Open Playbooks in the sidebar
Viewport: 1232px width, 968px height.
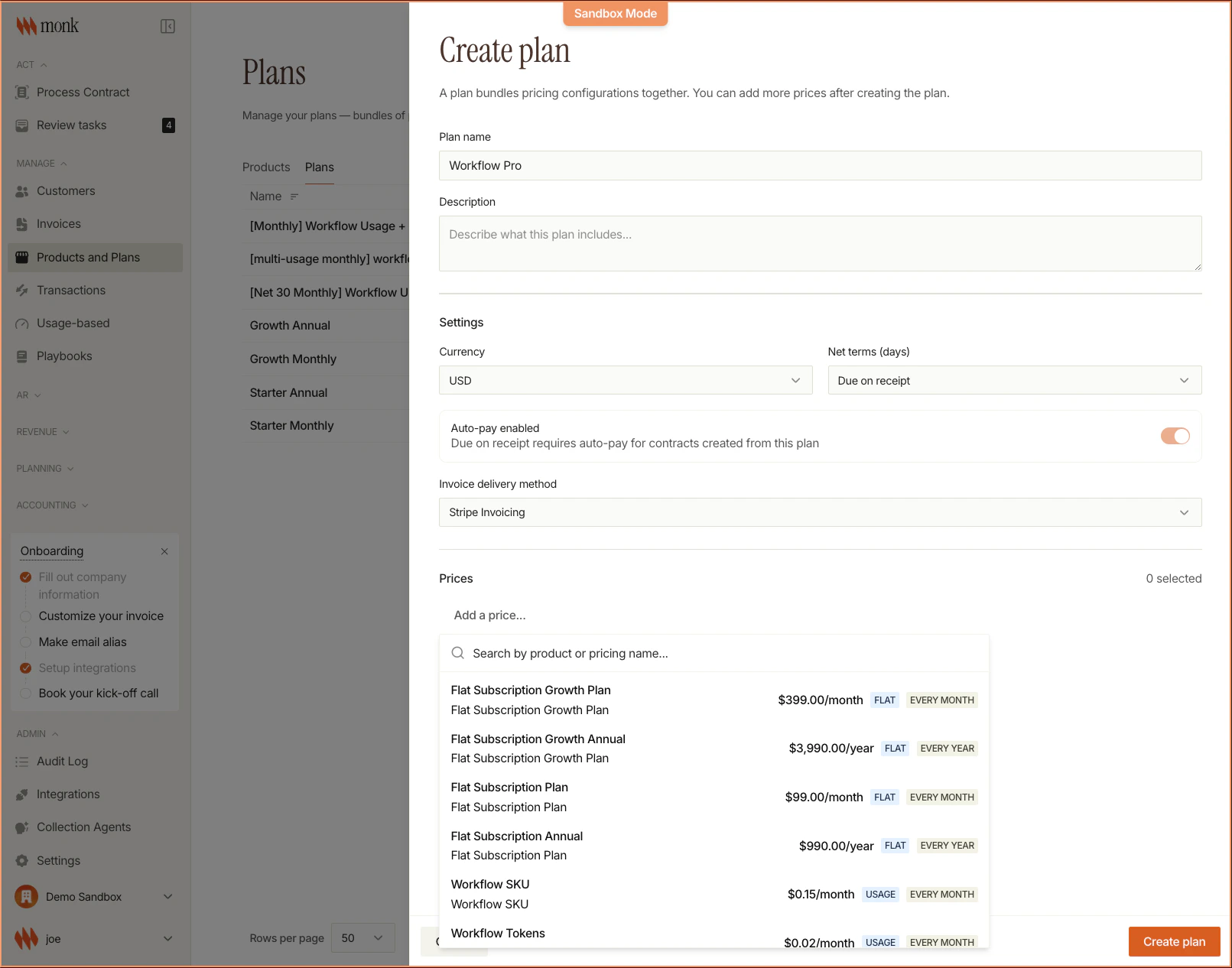coord(96,356)
